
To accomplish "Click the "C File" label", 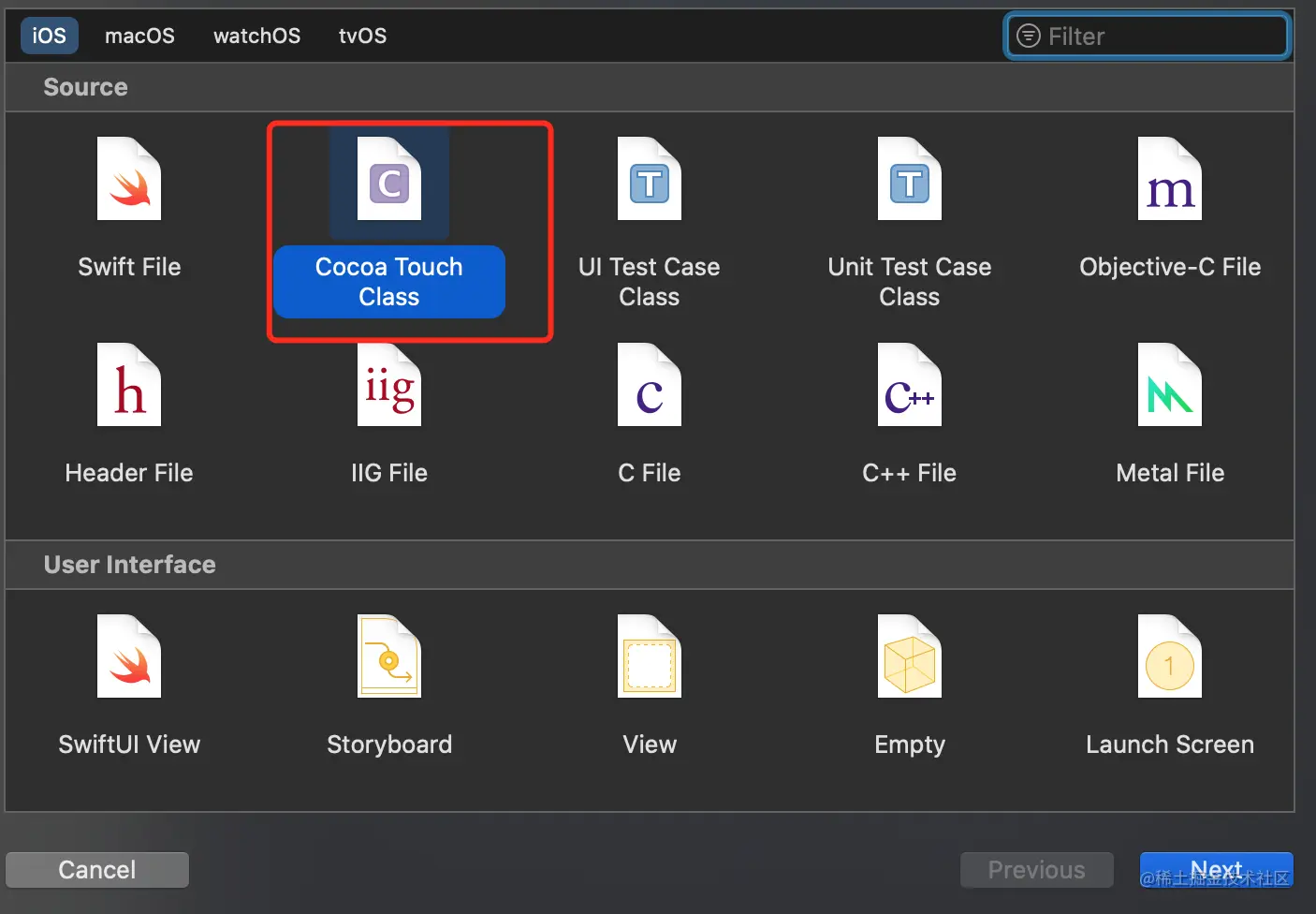I will (650, 473).
